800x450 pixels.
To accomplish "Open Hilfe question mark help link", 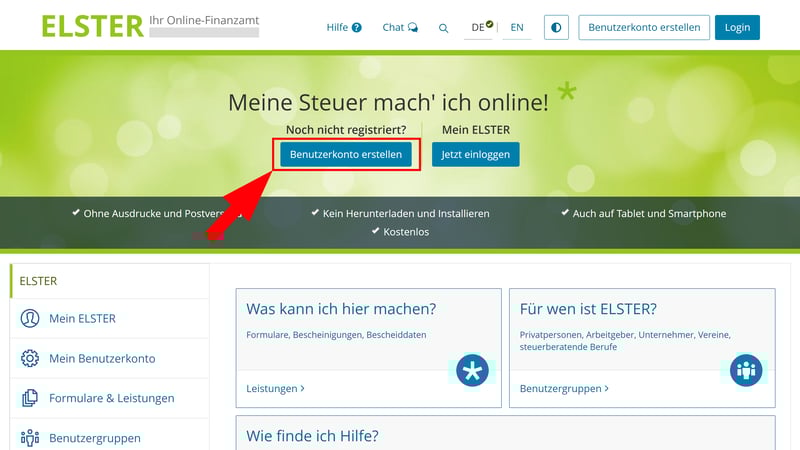I will [344, 28].
